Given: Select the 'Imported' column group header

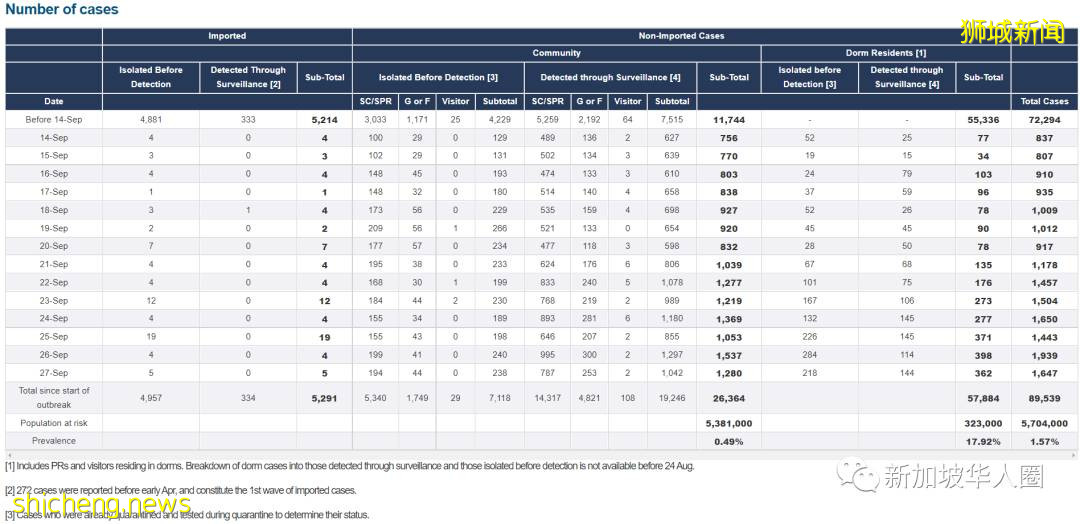Looking at the screenshot, I should tap(227, 36).
